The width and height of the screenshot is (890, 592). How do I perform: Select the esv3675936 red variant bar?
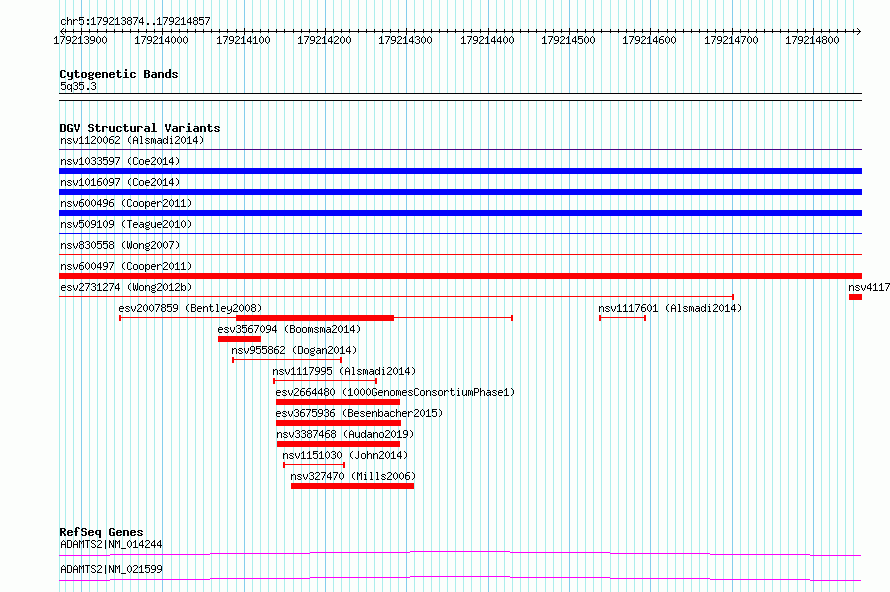point(338,423)
